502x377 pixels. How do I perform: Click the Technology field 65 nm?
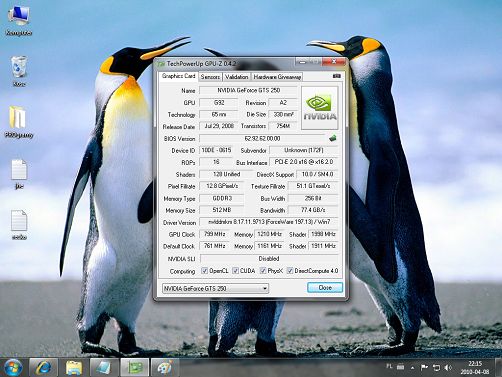pyautogui.click(x=219, y=115)
